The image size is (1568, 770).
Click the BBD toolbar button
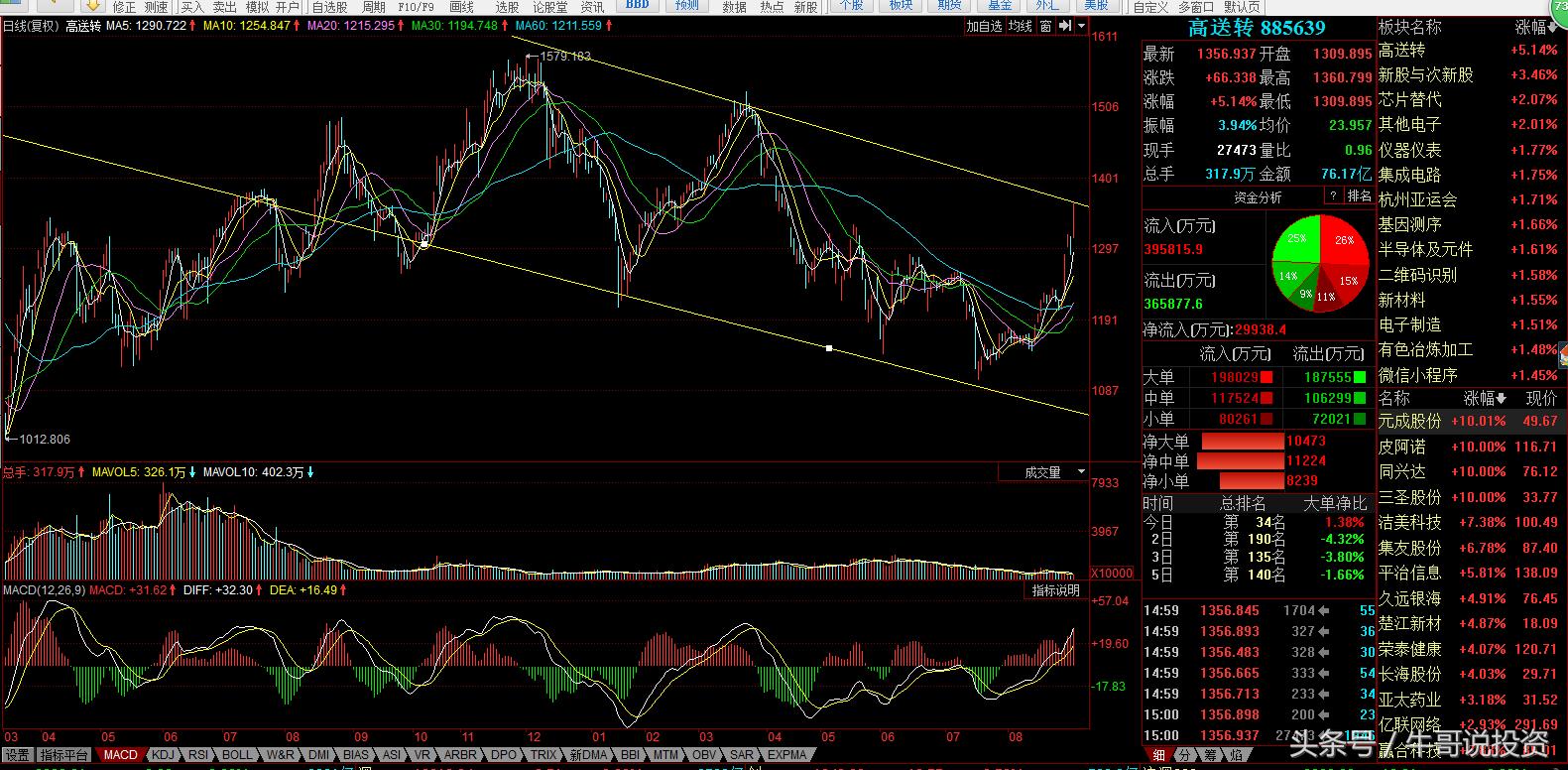638,5
